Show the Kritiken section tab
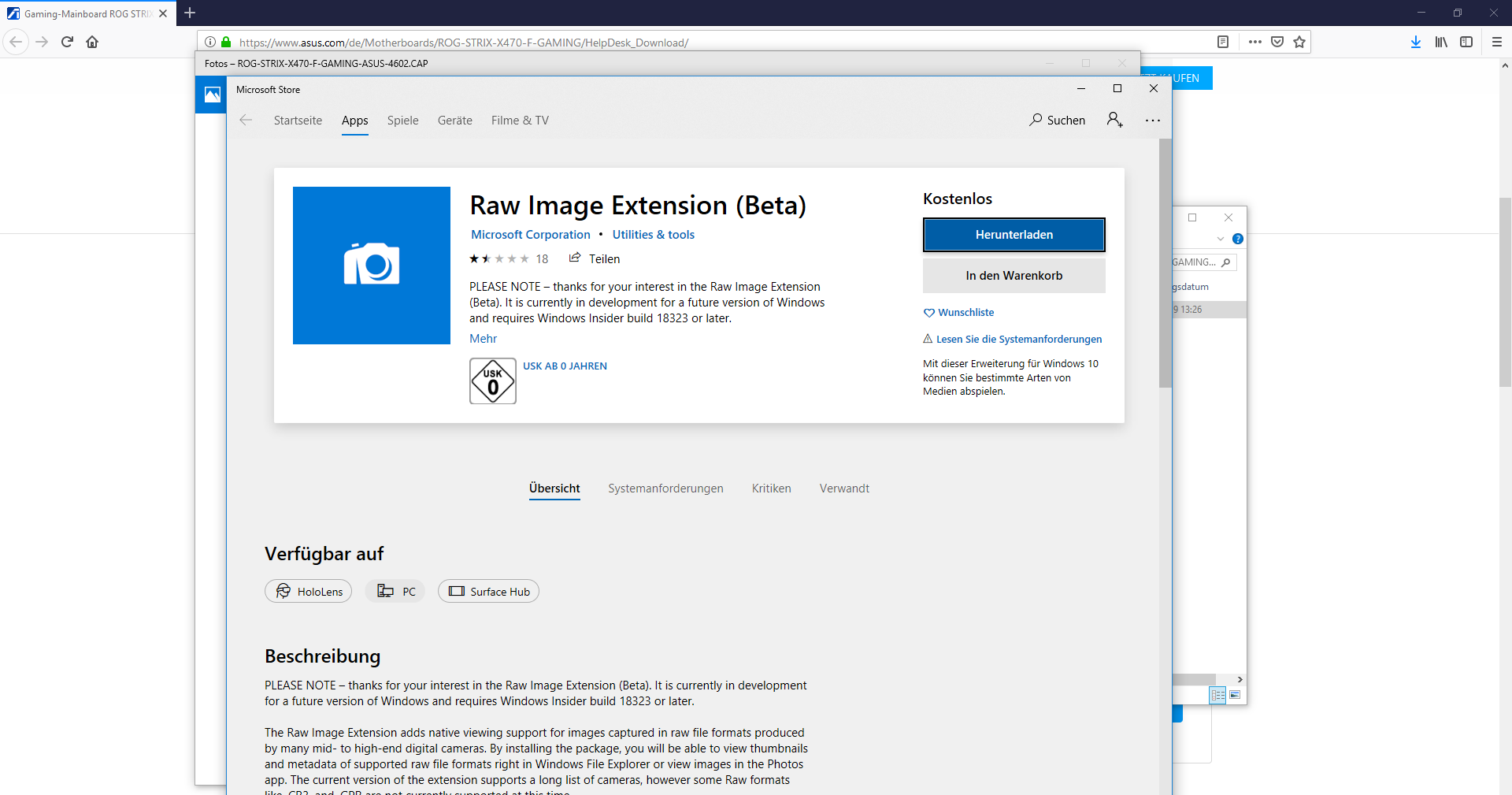The width and height of the screenshot is (1512, 795). (x=772, y=489)
